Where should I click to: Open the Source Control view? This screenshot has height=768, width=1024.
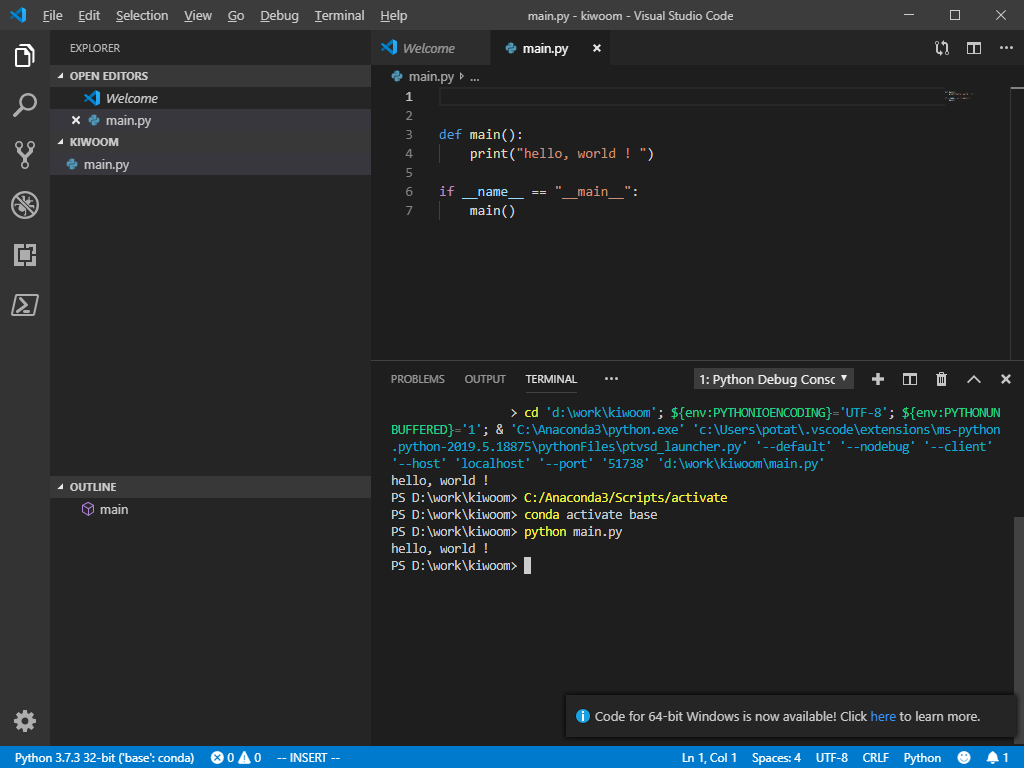pos(25,155)
